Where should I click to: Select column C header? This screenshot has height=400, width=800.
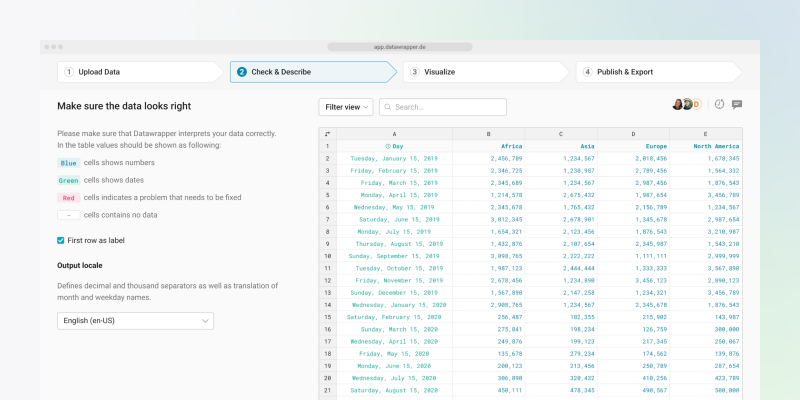click(561, 134)
